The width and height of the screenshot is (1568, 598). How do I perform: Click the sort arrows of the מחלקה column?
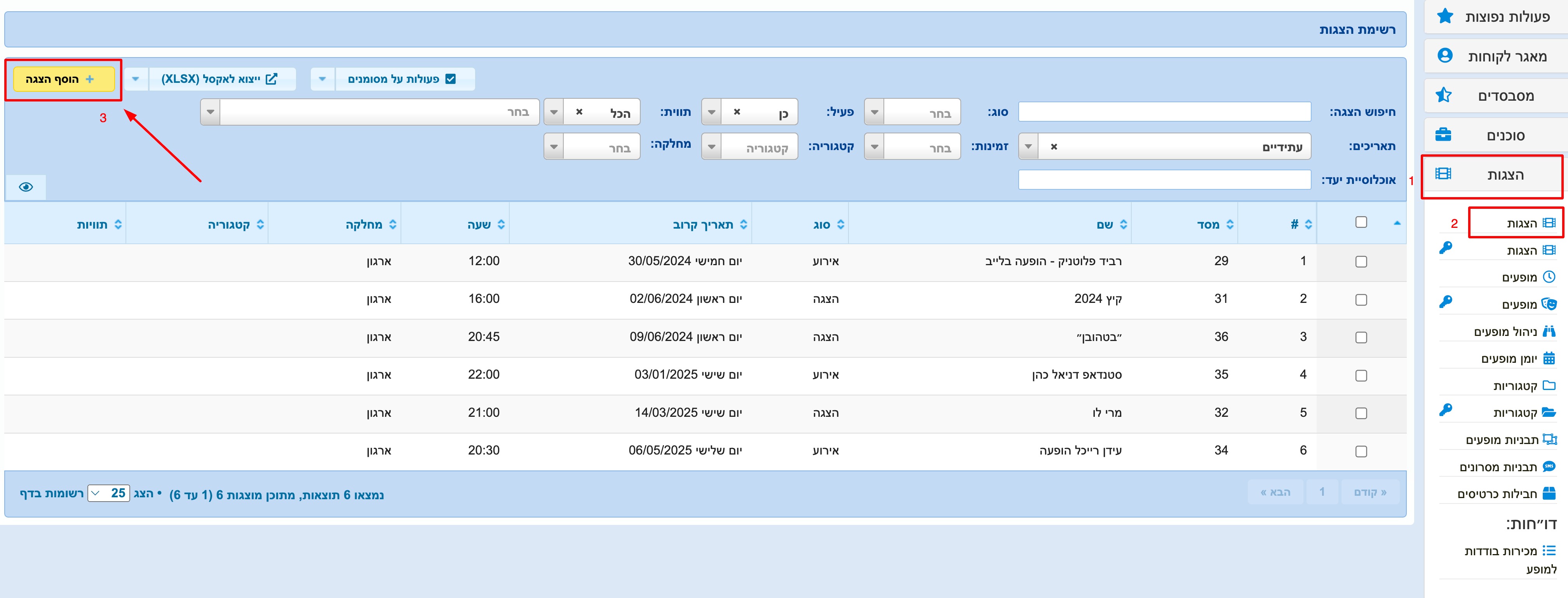(x=393, y=225)
